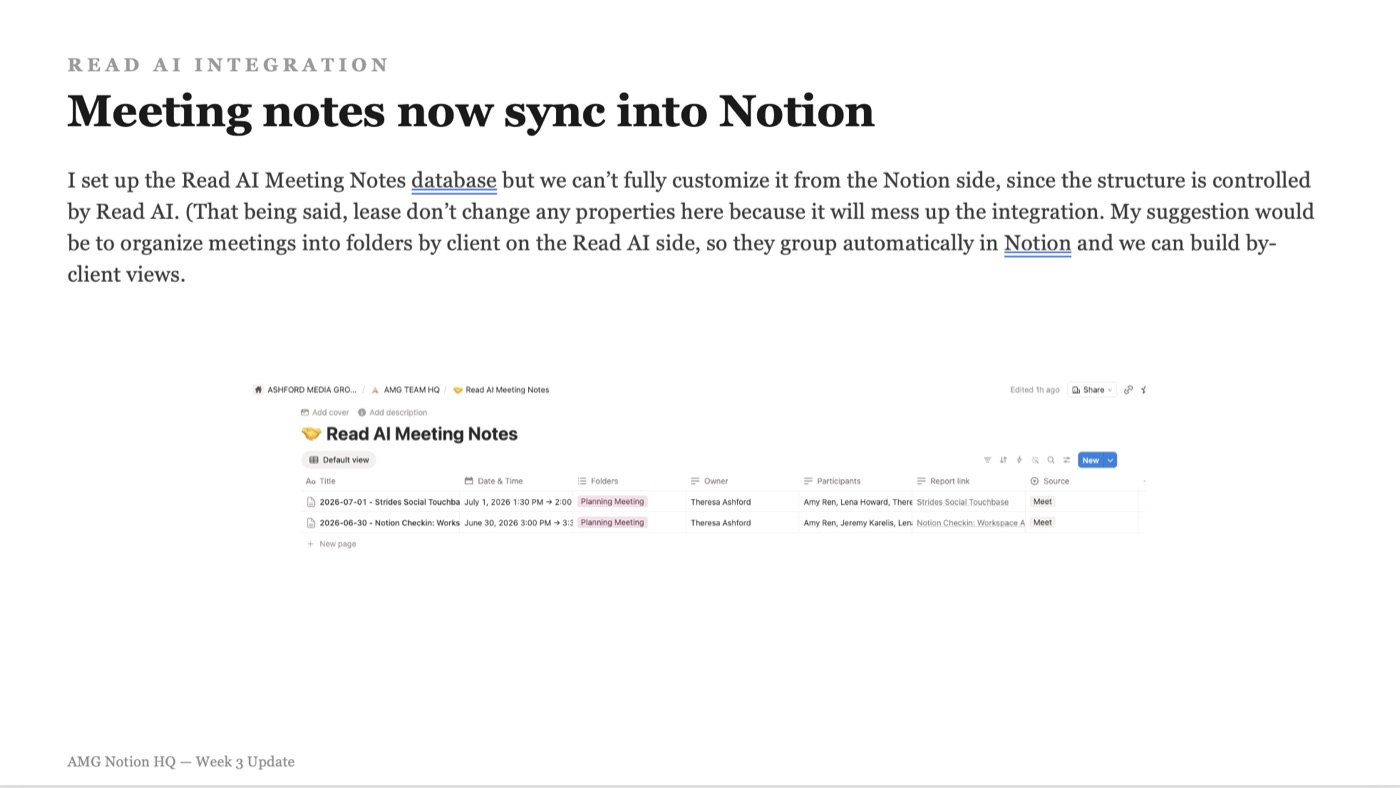Click the handshake page icon beside the title
Image resolution: width=1400 pixels, height=788 pixels.
(311, 434)
